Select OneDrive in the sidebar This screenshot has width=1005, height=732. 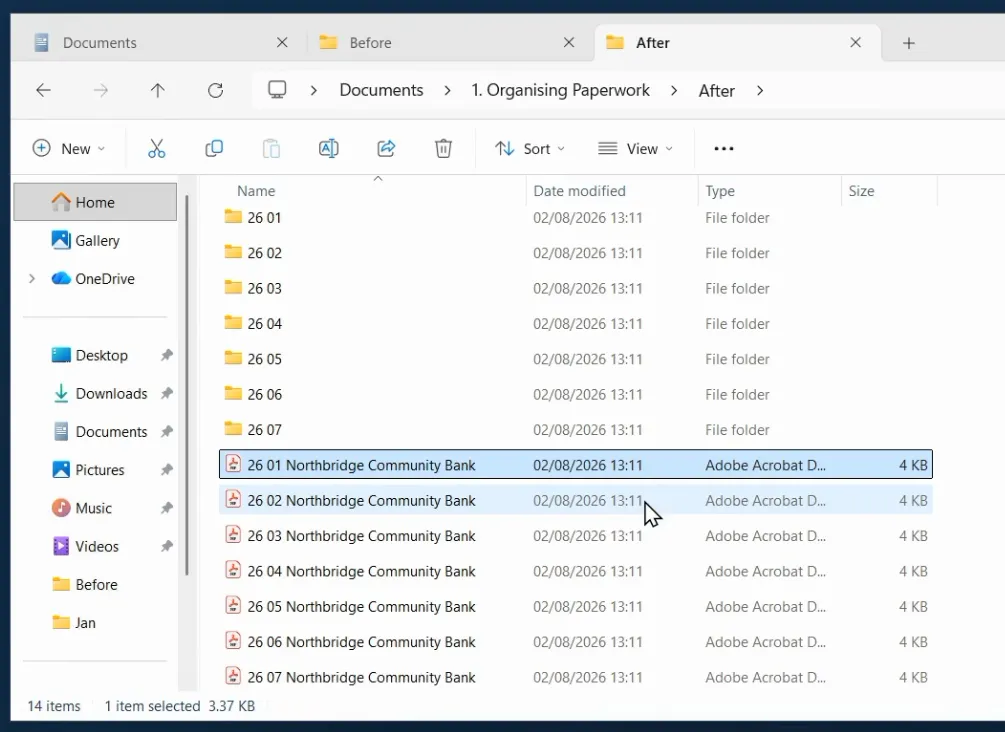click(96, 279)
